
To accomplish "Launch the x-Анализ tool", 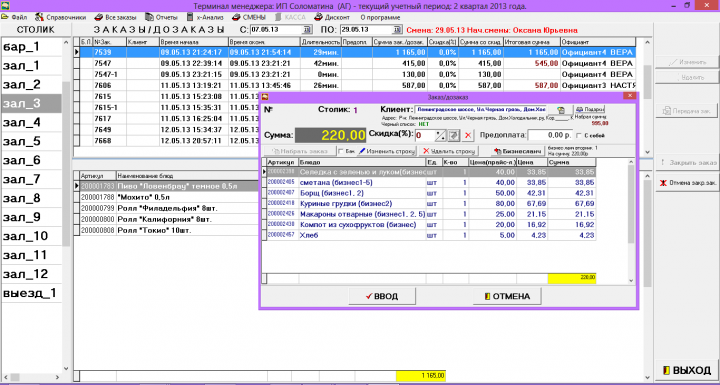I will coord(205,17).
